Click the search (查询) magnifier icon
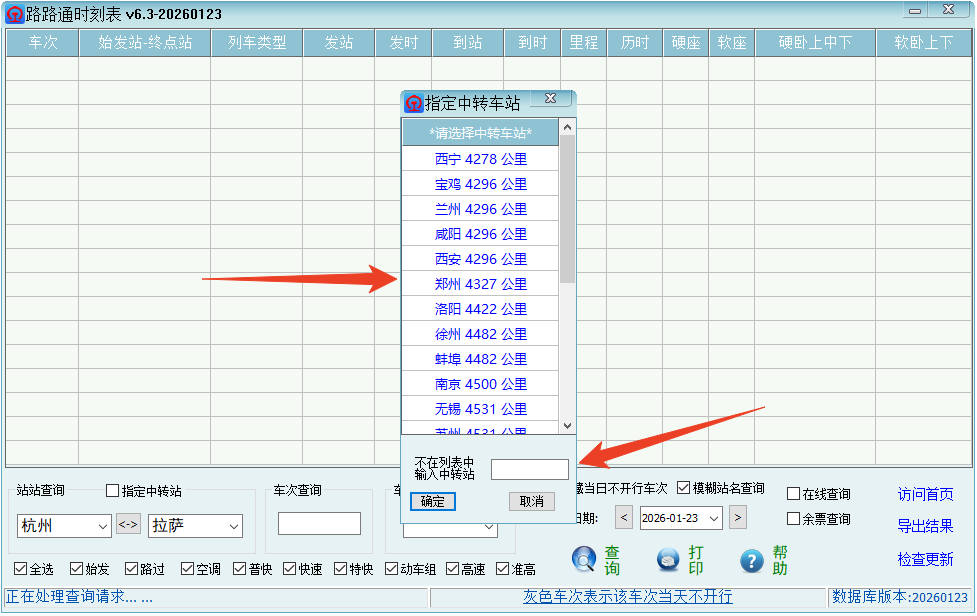Image resolution: width=977 pixels, height=616 pixels. pyautogui.click(x=583, y=560)
